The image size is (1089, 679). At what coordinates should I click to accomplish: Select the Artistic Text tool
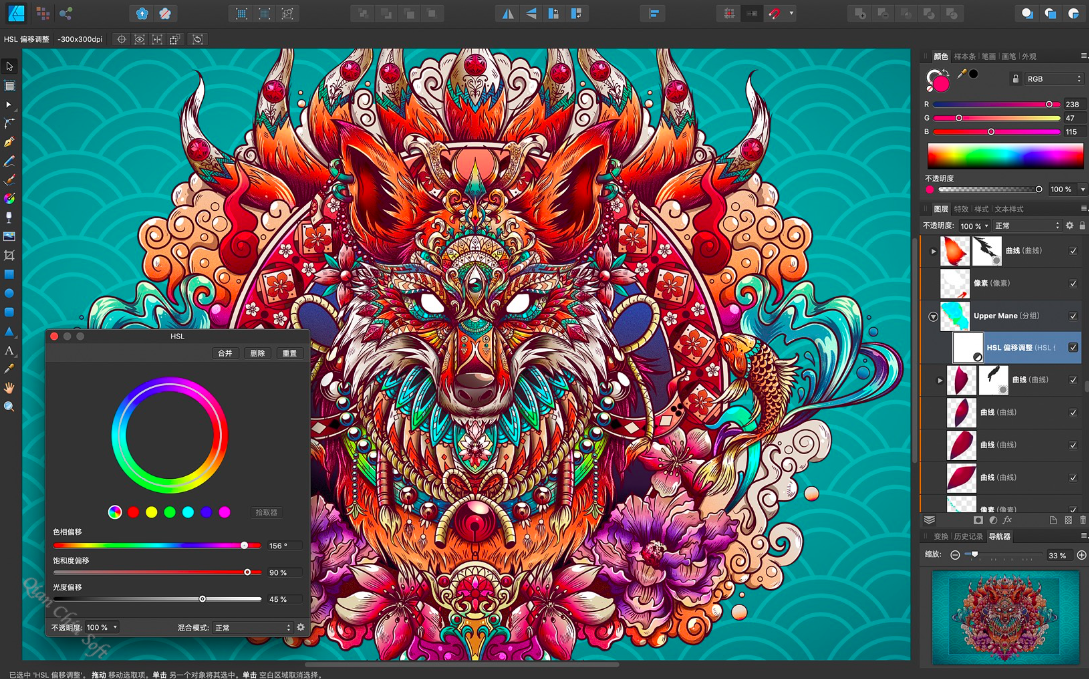(x=9, y=350)
